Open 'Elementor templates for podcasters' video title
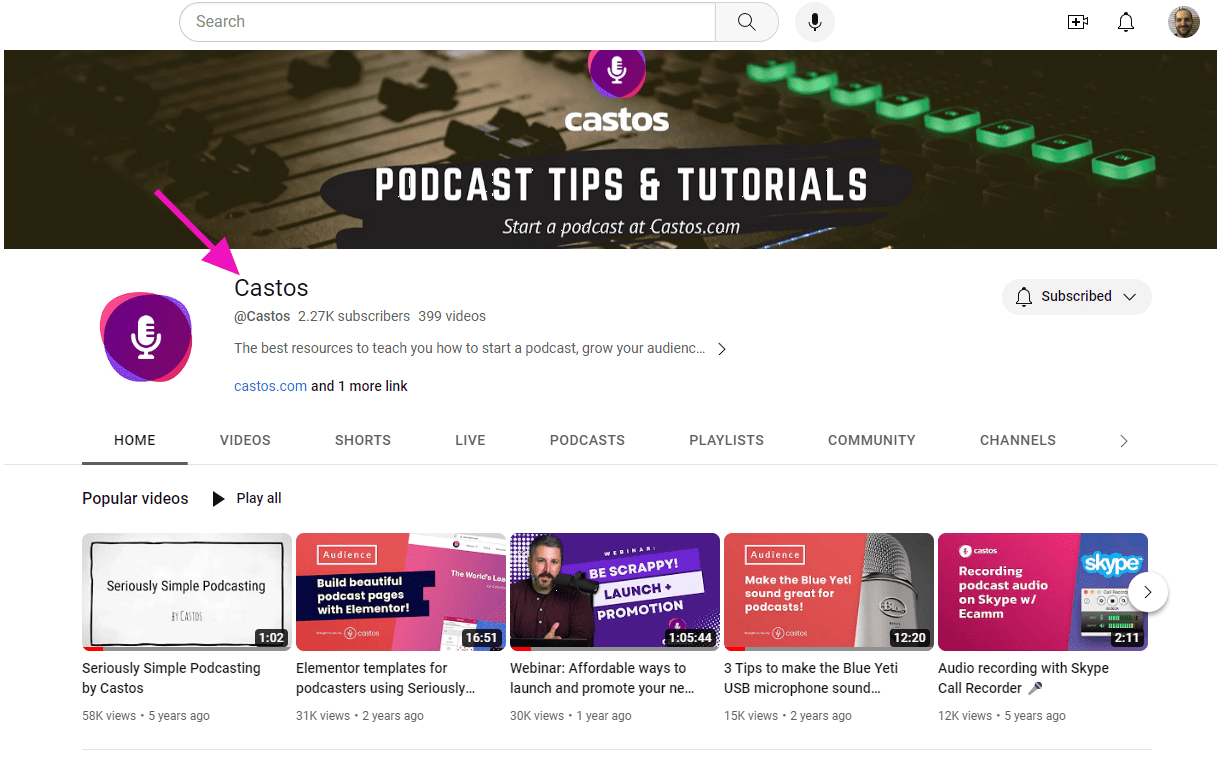This screenshot has width=1217, height=761. coord(386,678)
